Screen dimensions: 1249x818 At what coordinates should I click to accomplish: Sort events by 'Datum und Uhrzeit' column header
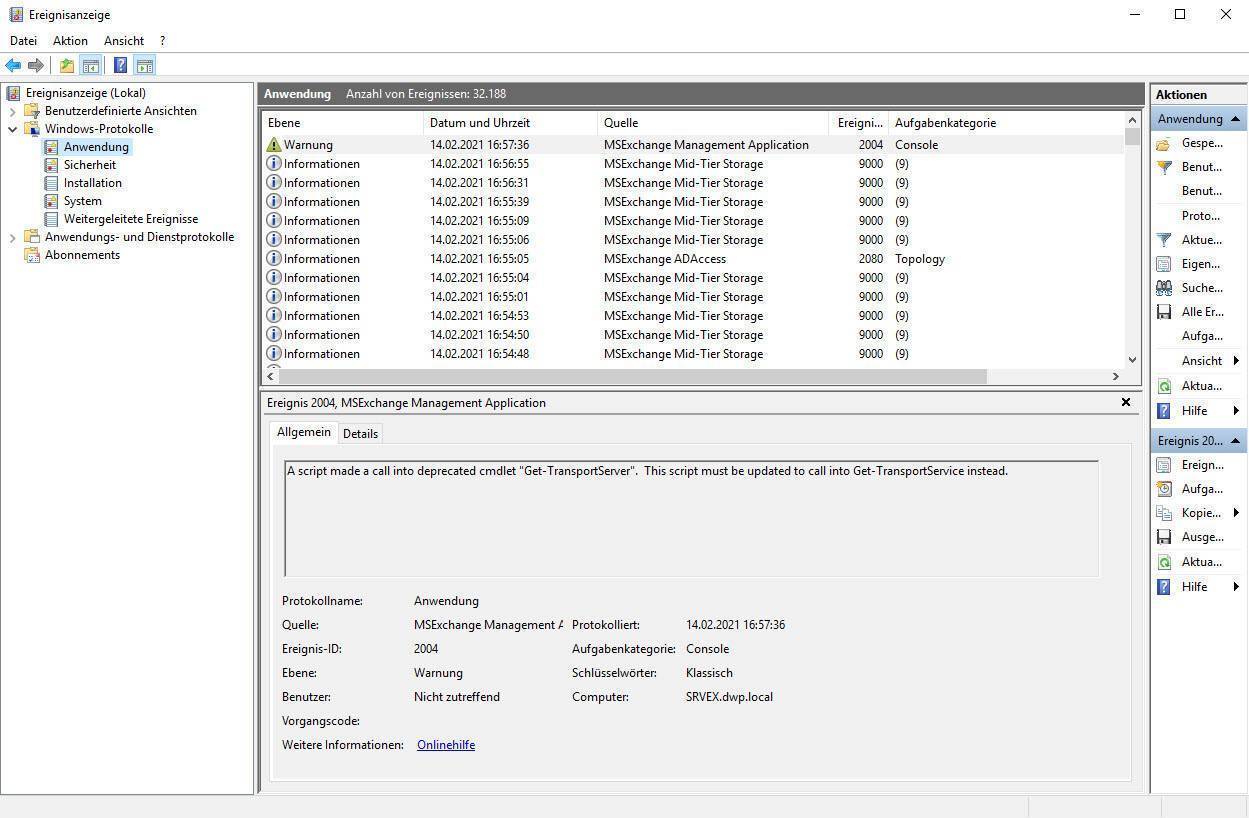pyautogui.click(x=479, y=123)
